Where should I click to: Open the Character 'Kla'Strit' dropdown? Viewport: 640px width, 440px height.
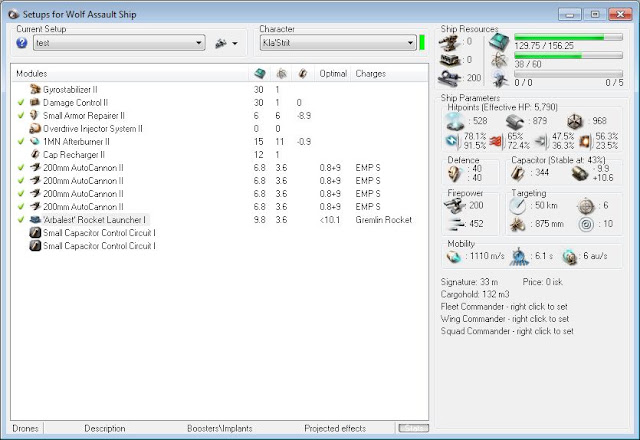pyautogui.click(x=338, y=43)
